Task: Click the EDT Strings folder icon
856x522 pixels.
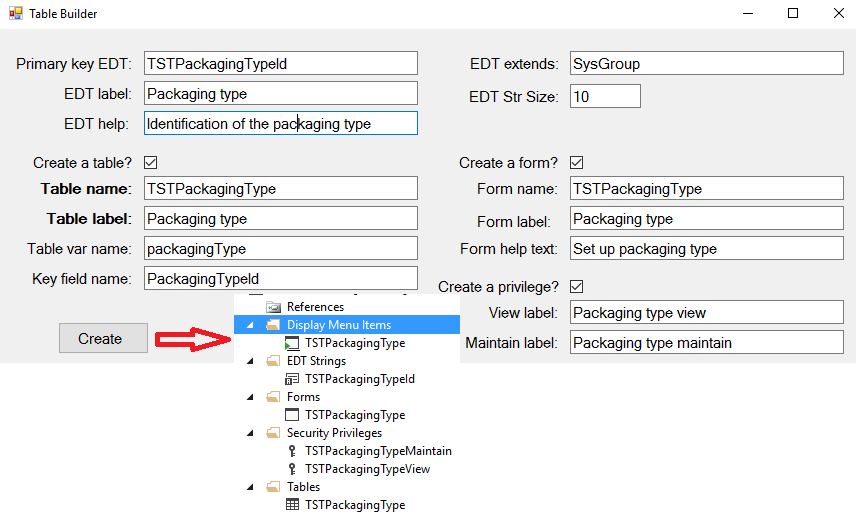Action: [273, 361]
